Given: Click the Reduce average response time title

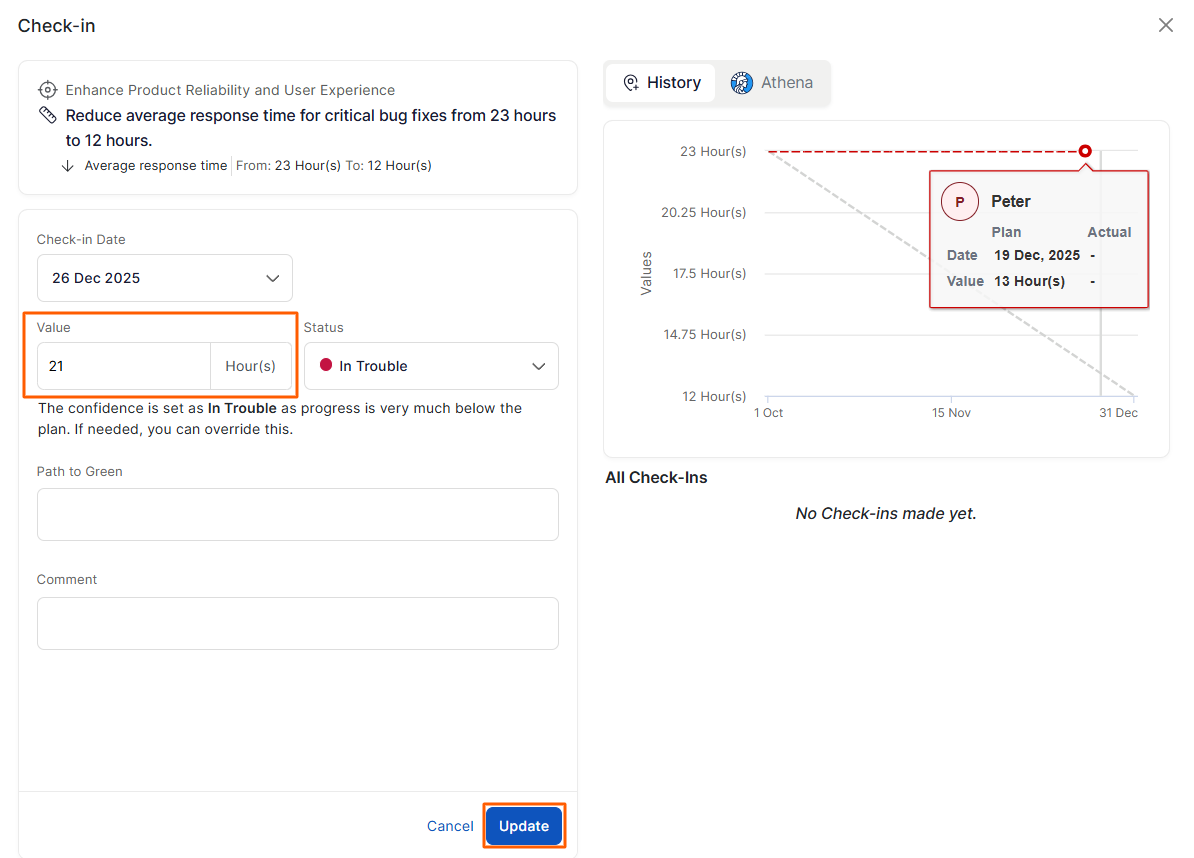Looking at the screenshot, I should coord(311,128).
